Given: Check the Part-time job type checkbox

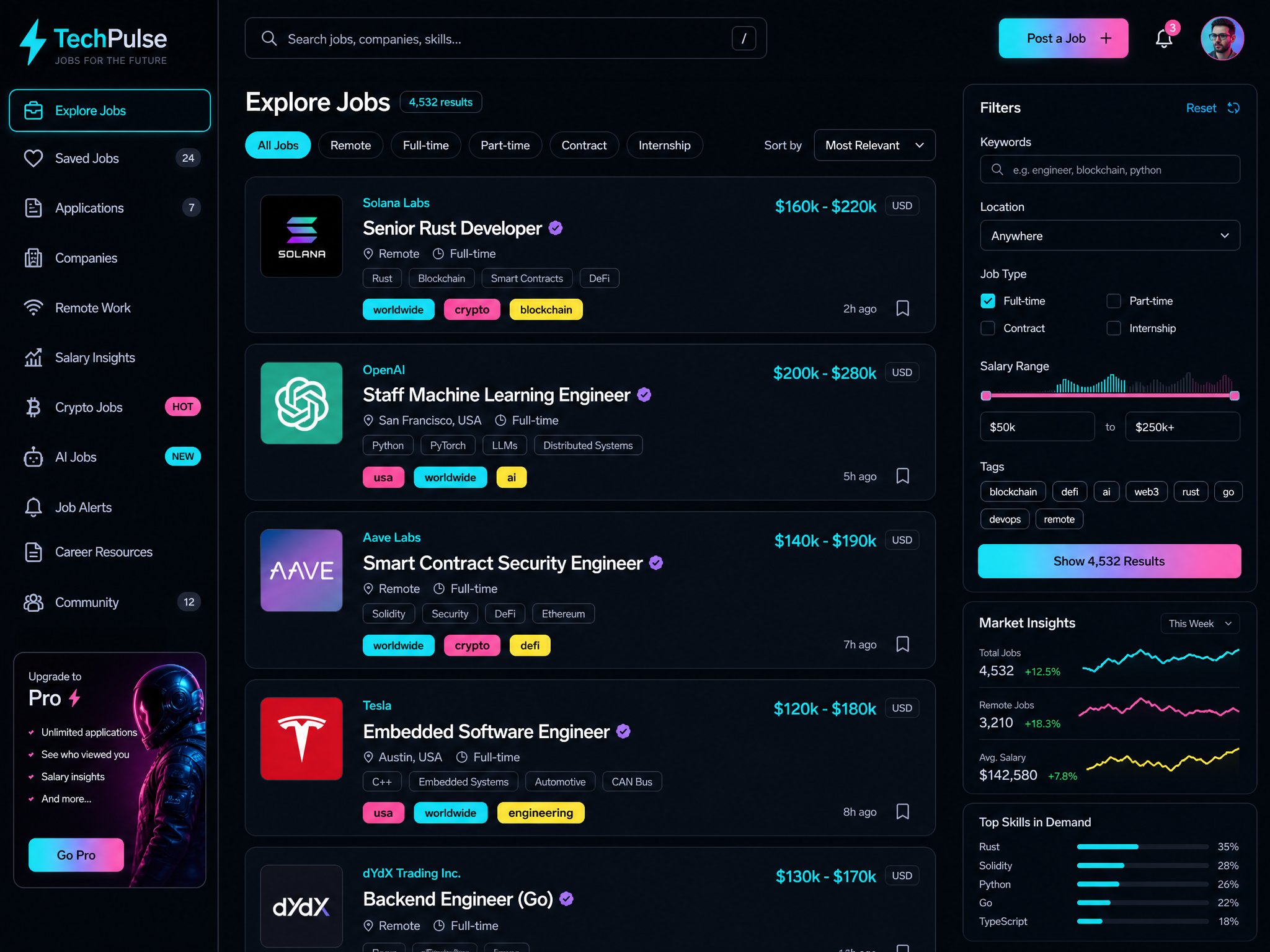Looking at the screenshot, I should coord(1114,301).
